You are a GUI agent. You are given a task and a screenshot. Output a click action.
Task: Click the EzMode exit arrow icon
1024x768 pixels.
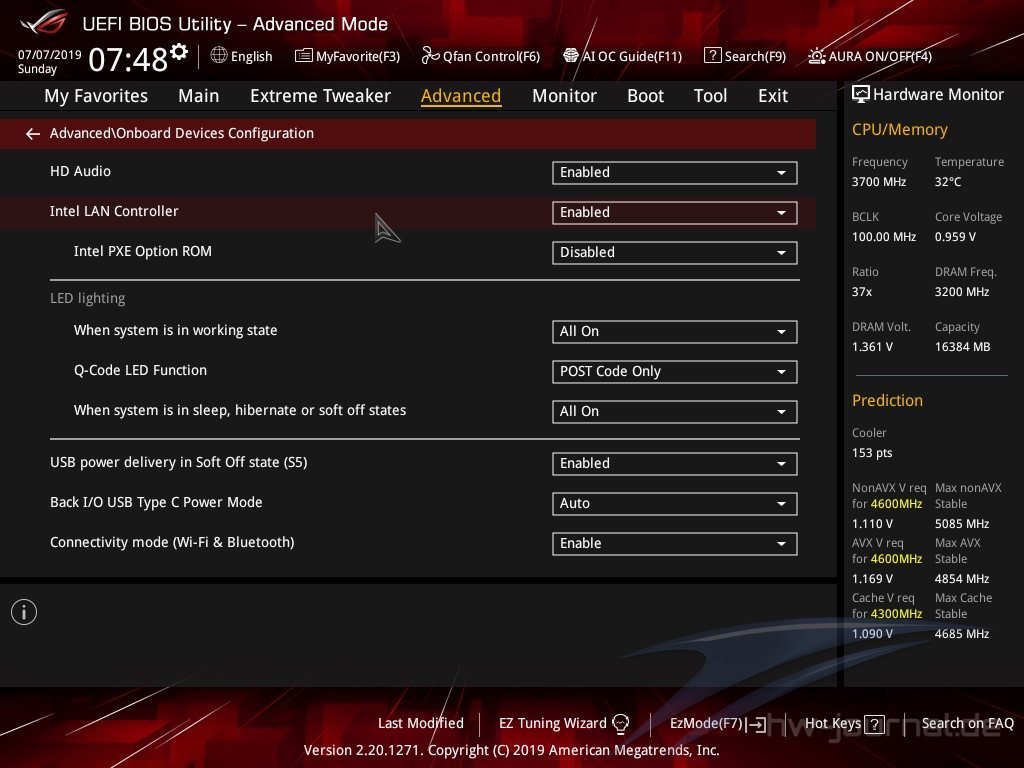click(x=757, y=724)
